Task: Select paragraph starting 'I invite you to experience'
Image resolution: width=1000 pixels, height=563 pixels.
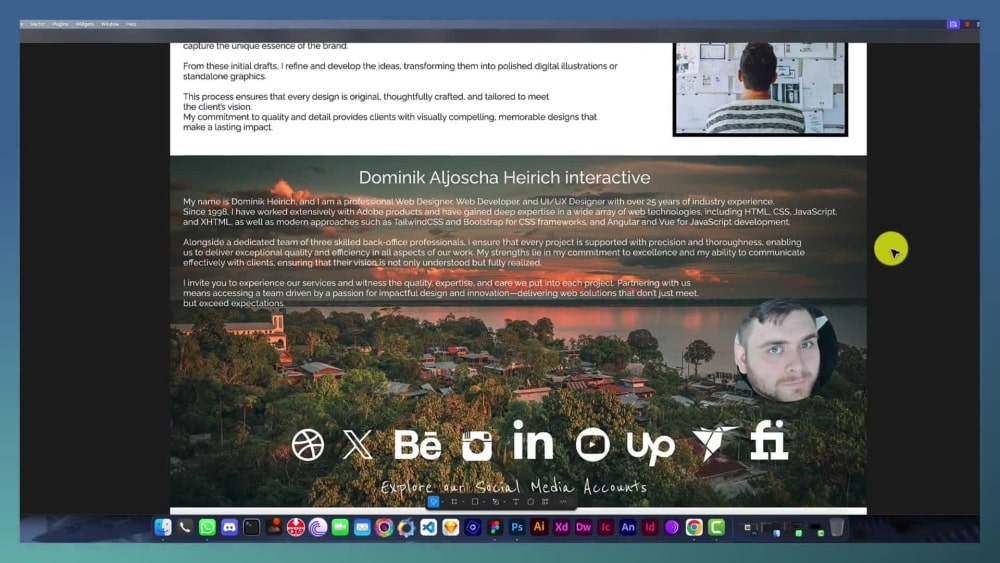Action: (441, 293)
